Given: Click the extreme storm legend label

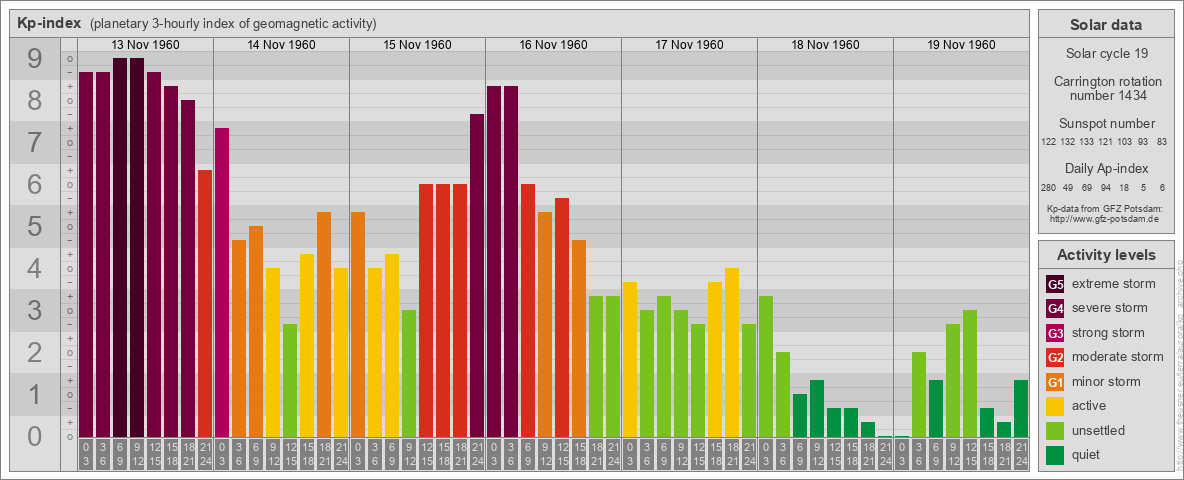Looking at the screenshot, I should pyautogui.click(x=1114, y=284).
